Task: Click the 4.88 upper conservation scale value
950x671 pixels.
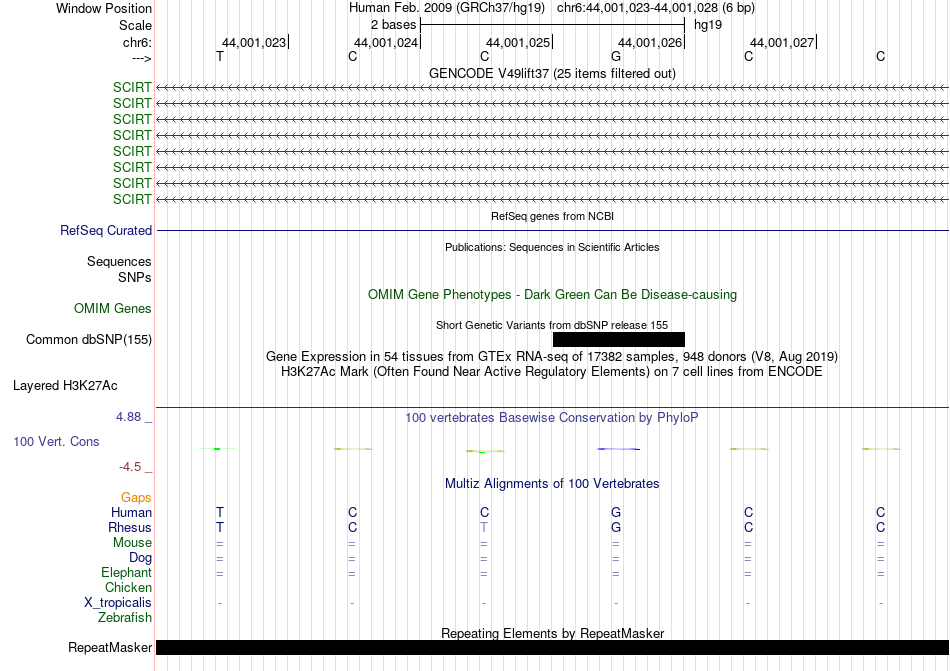Action: [129, 417]
